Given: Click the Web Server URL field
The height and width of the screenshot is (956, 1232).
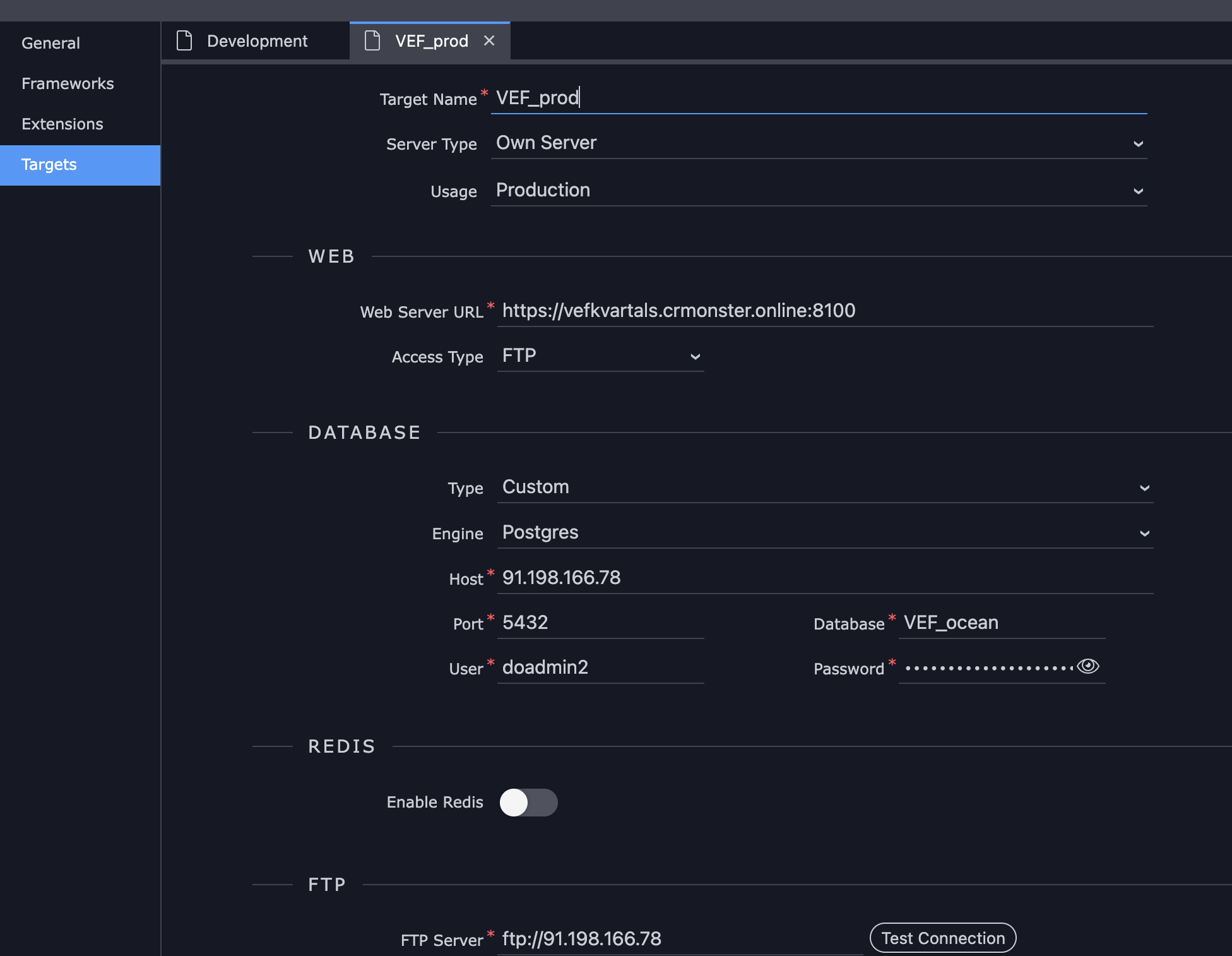Looking at the screenshot, I should [826, 311].
